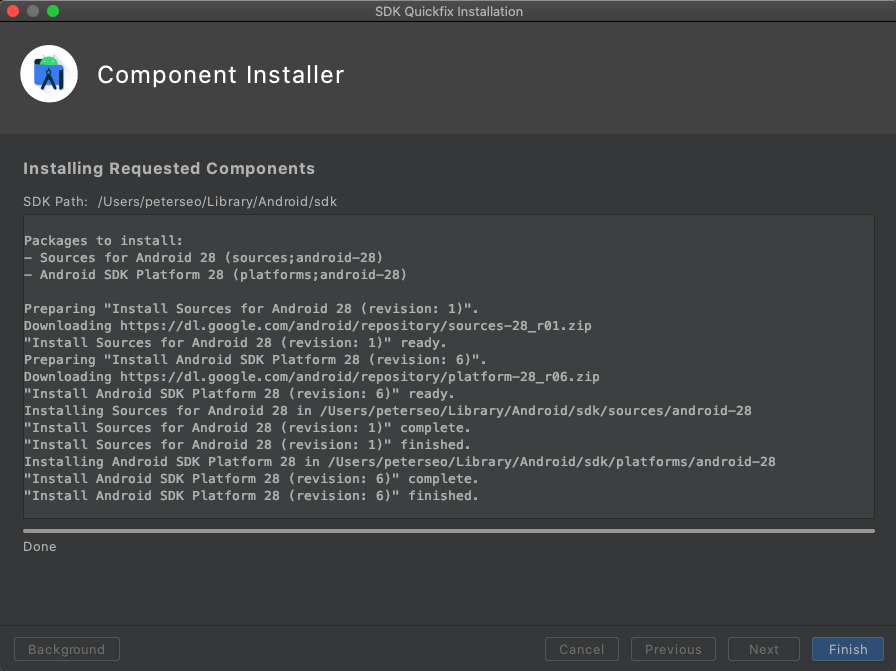Viewport: 896px width, 671px height.
Task: Click the 'Done' status label
Action: [39, 547]
